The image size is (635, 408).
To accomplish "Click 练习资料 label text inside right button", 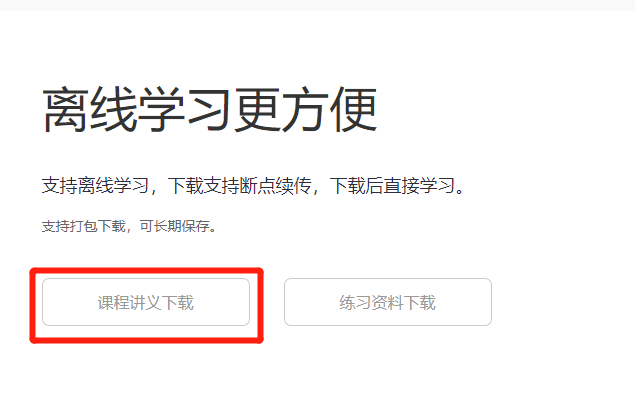I will click(x=371, y=303).
